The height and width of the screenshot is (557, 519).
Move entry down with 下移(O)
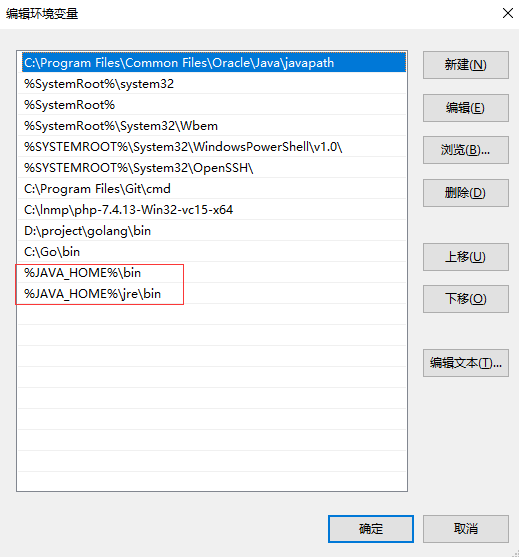pyautogui.click(x=465, y=299)
